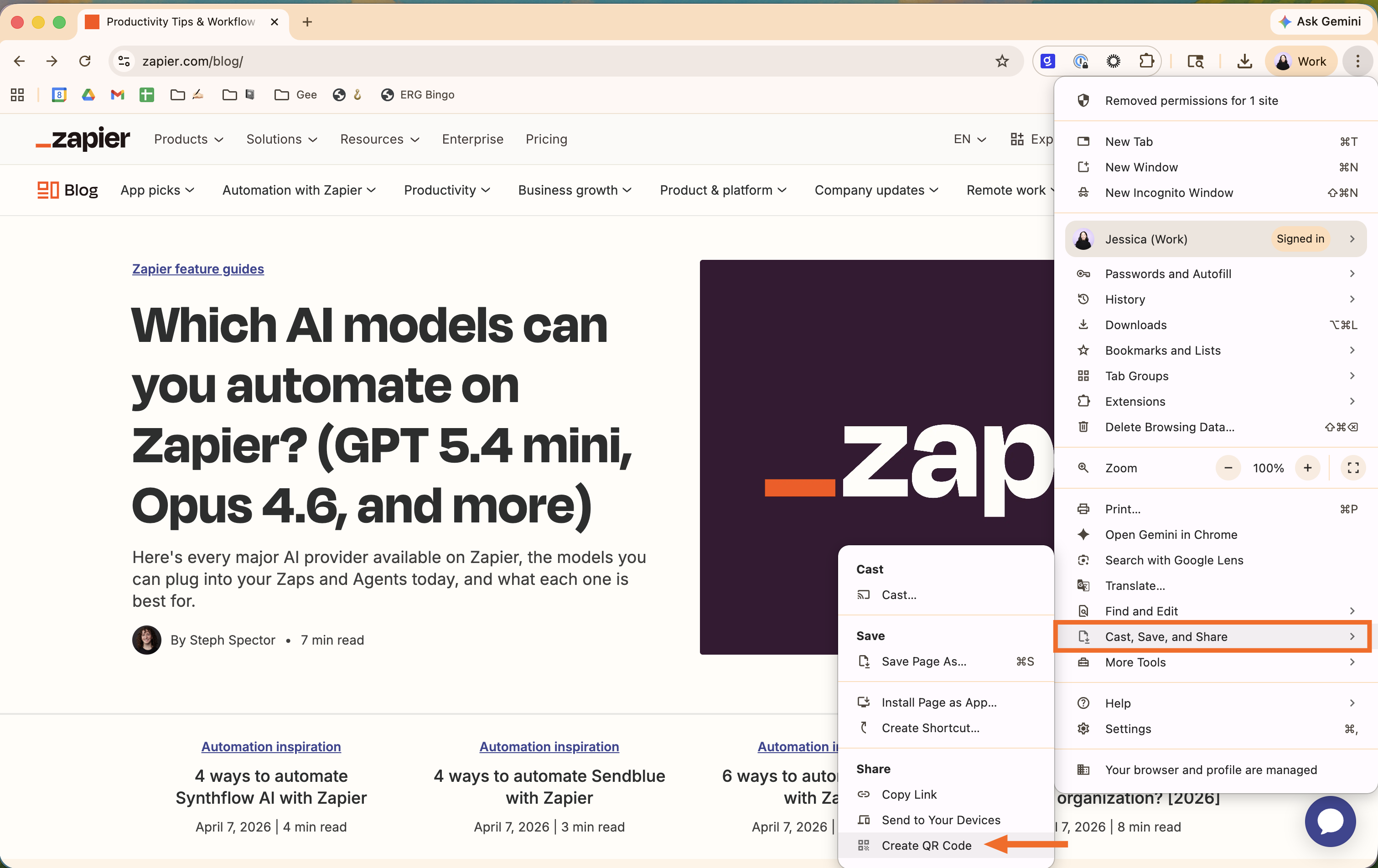Open the Zapier feature guides link
This screenshot has height=868, width=1378.
[198, 269]
